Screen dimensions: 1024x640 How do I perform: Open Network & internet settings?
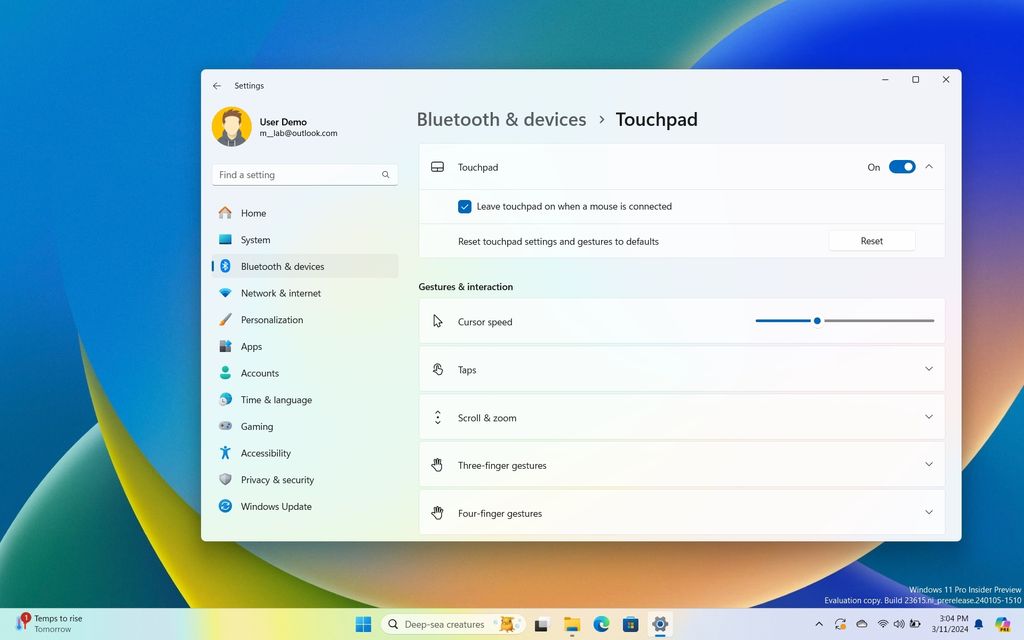tap(281, 292)
